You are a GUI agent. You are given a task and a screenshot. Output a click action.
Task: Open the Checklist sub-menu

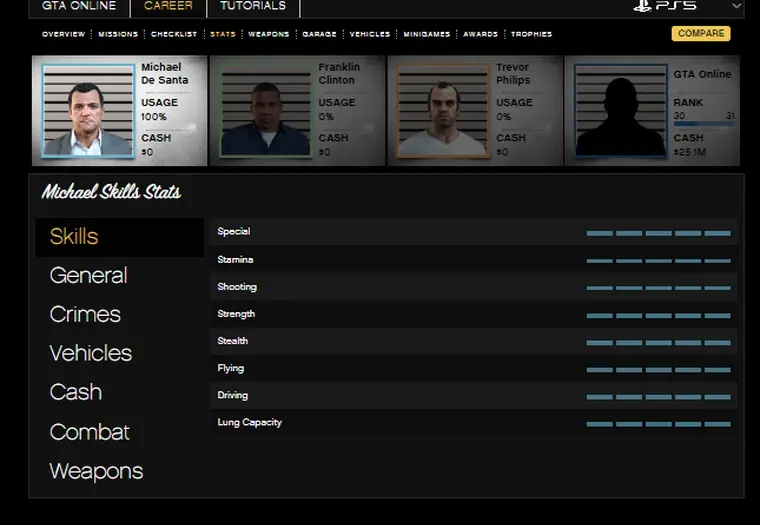tap(174, 34)
